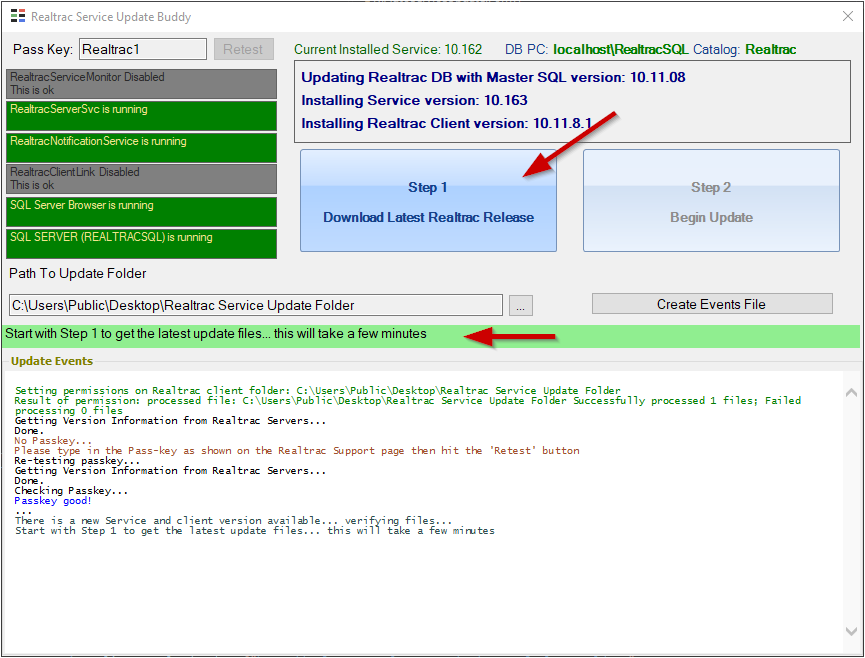Select SQL SERVER (REALTRACSQL) is running status
Screen dimensions: 865x658
pos(141,244)
